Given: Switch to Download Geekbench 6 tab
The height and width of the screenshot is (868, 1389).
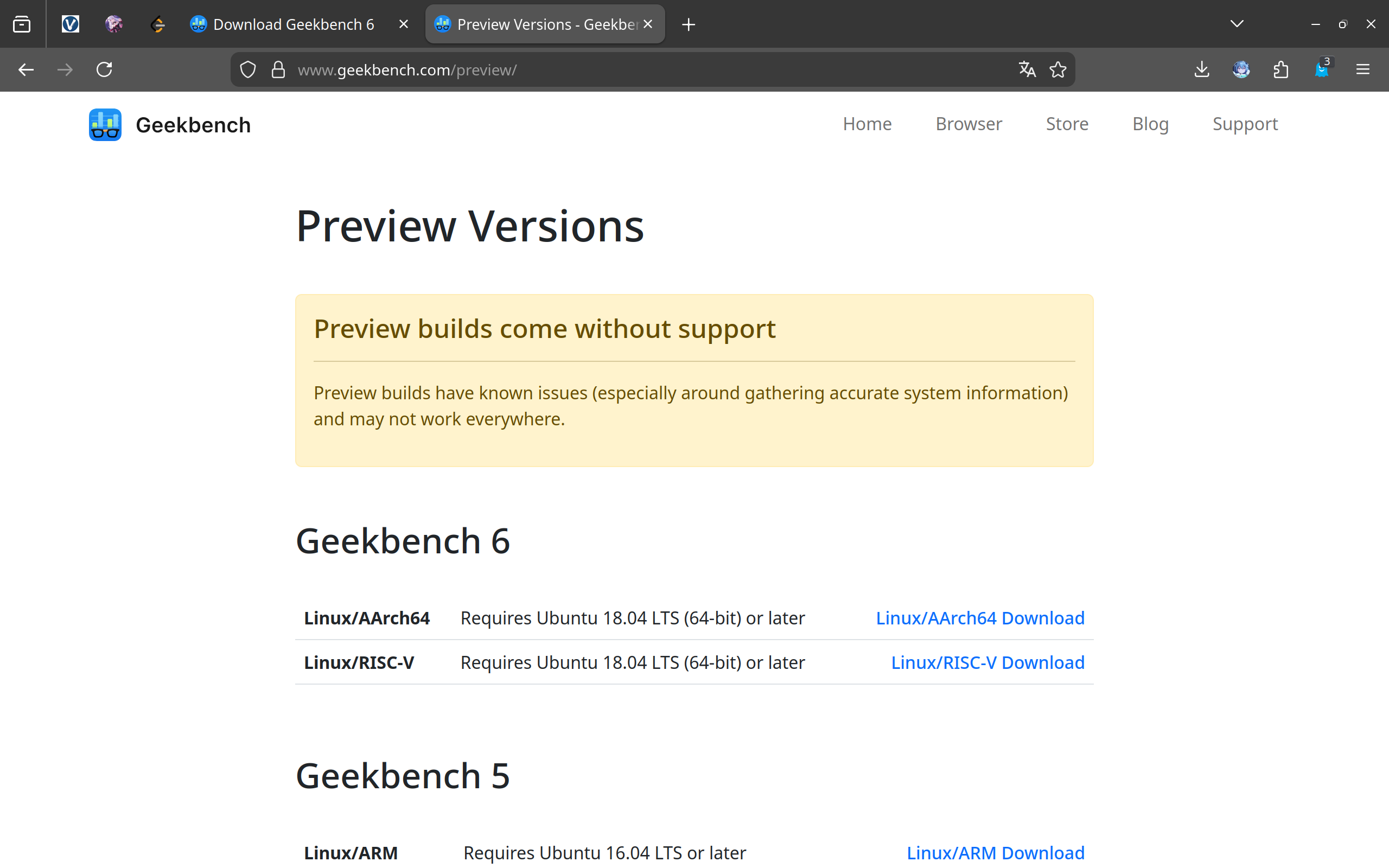Looking at the screenshot, I should [293, 24].
